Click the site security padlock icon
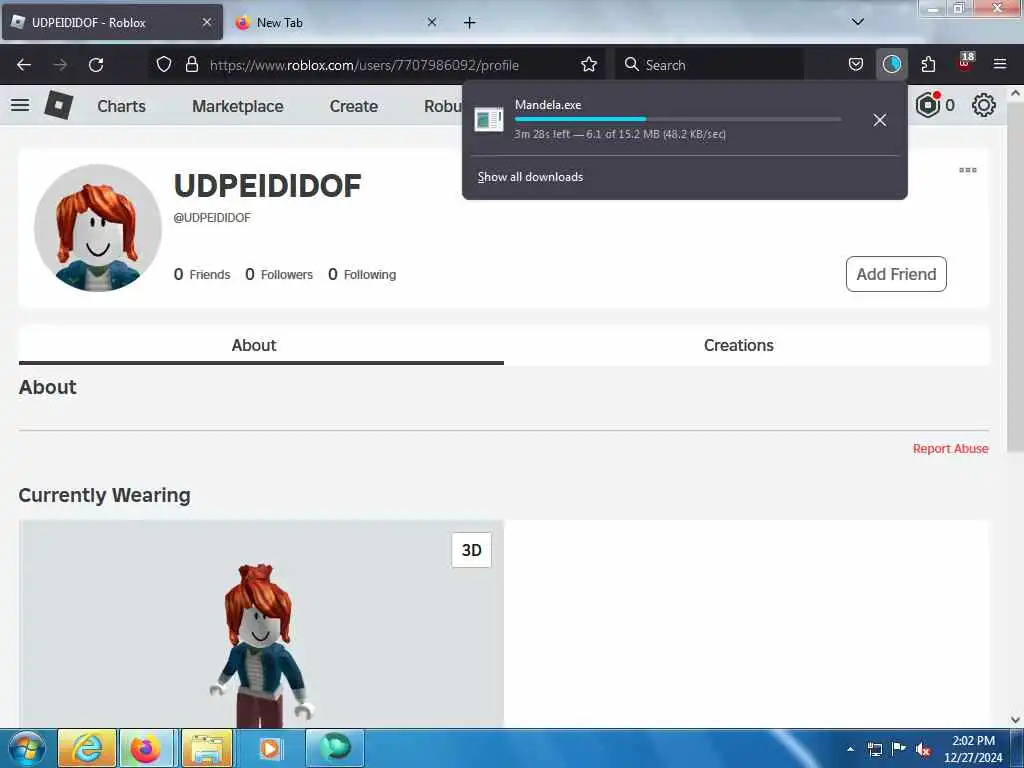 coord(191,65)
